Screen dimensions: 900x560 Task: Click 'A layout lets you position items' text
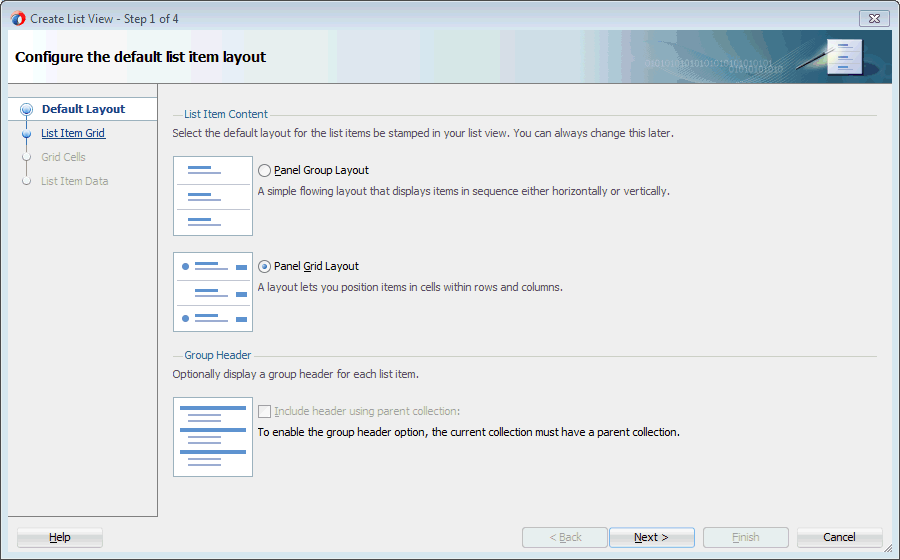pyautogui.click(x=410, y=287)
